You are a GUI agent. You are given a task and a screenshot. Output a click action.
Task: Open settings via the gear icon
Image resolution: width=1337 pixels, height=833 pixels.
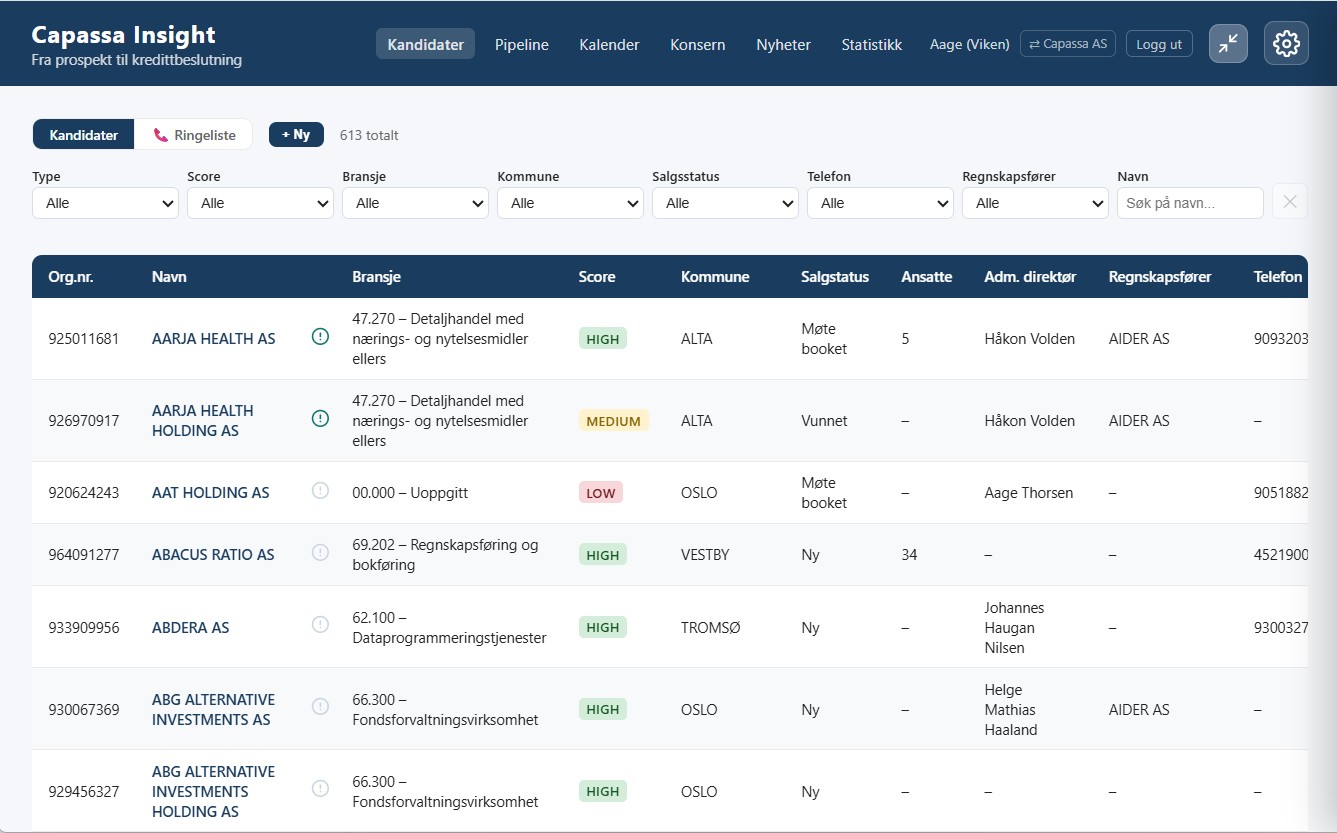1286,43
